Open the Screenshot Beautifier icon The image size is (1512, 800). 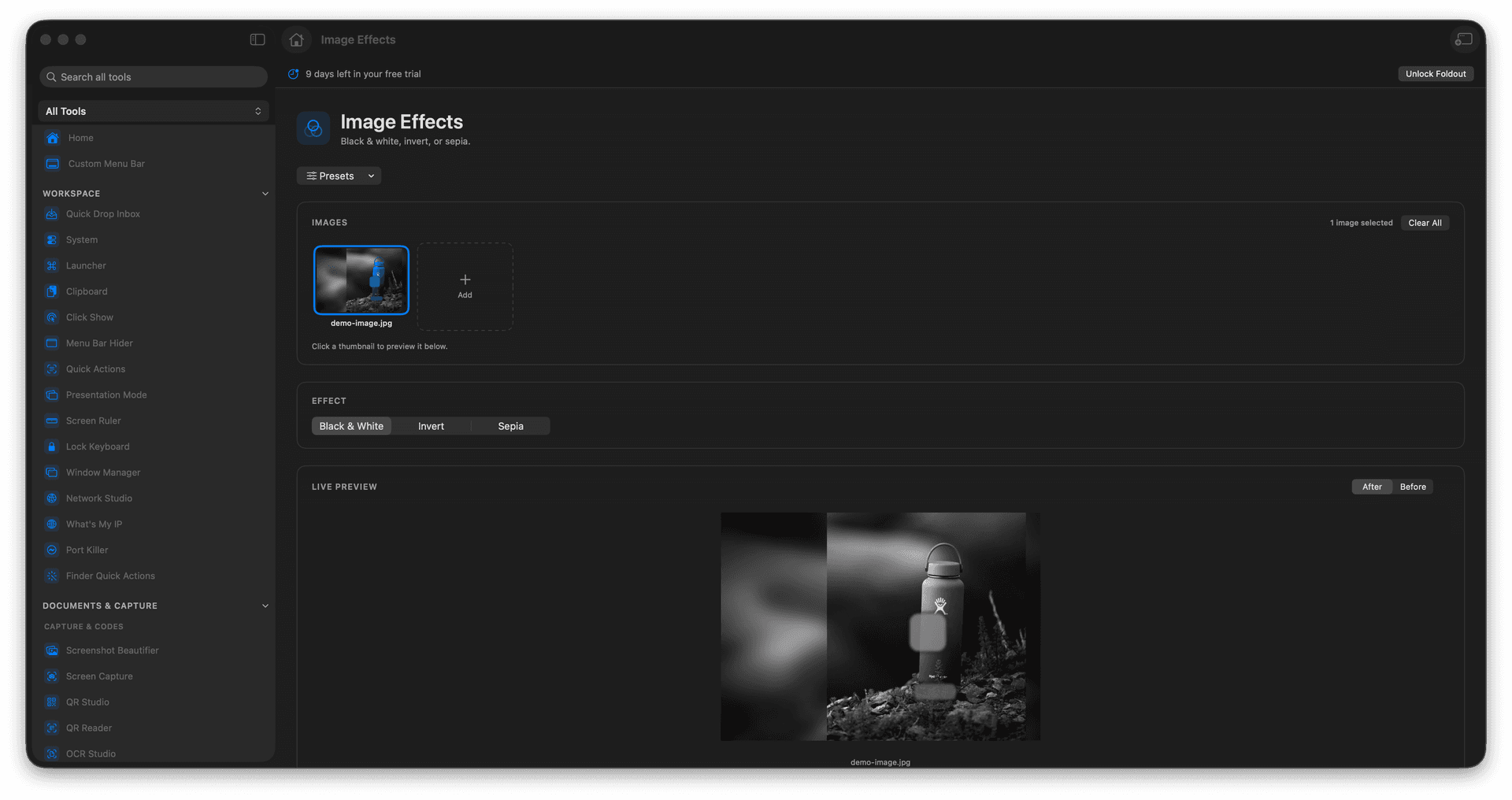click(x=52, y=650)
